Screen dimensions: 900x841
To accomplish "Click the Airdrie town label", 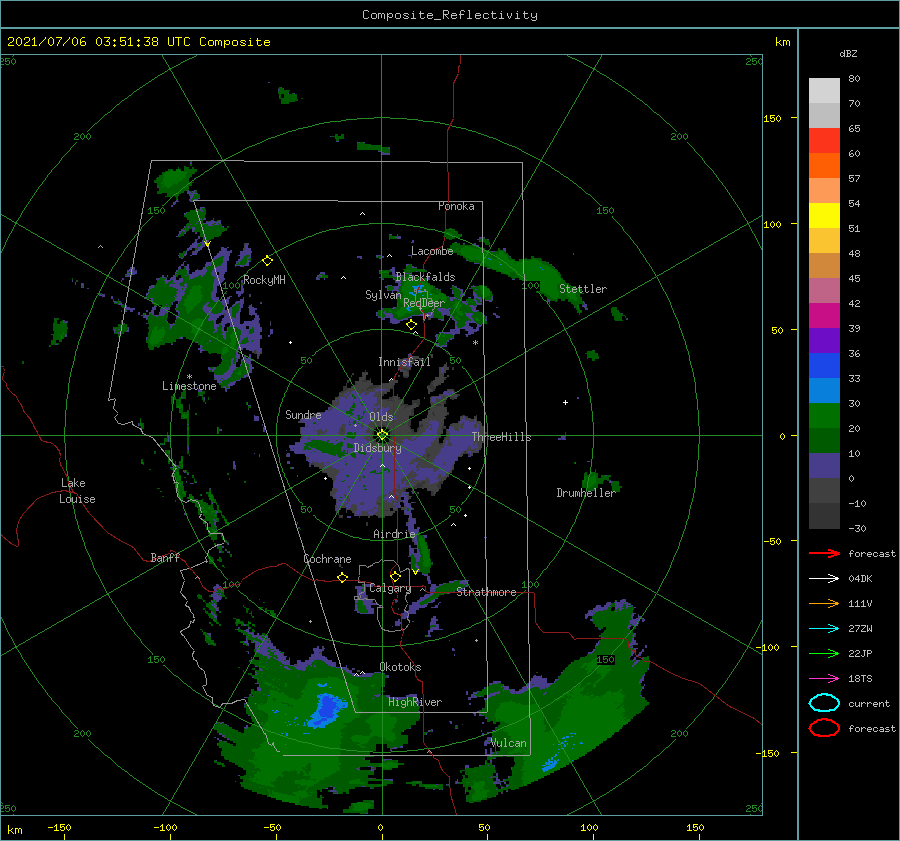I will coord(394,534).
